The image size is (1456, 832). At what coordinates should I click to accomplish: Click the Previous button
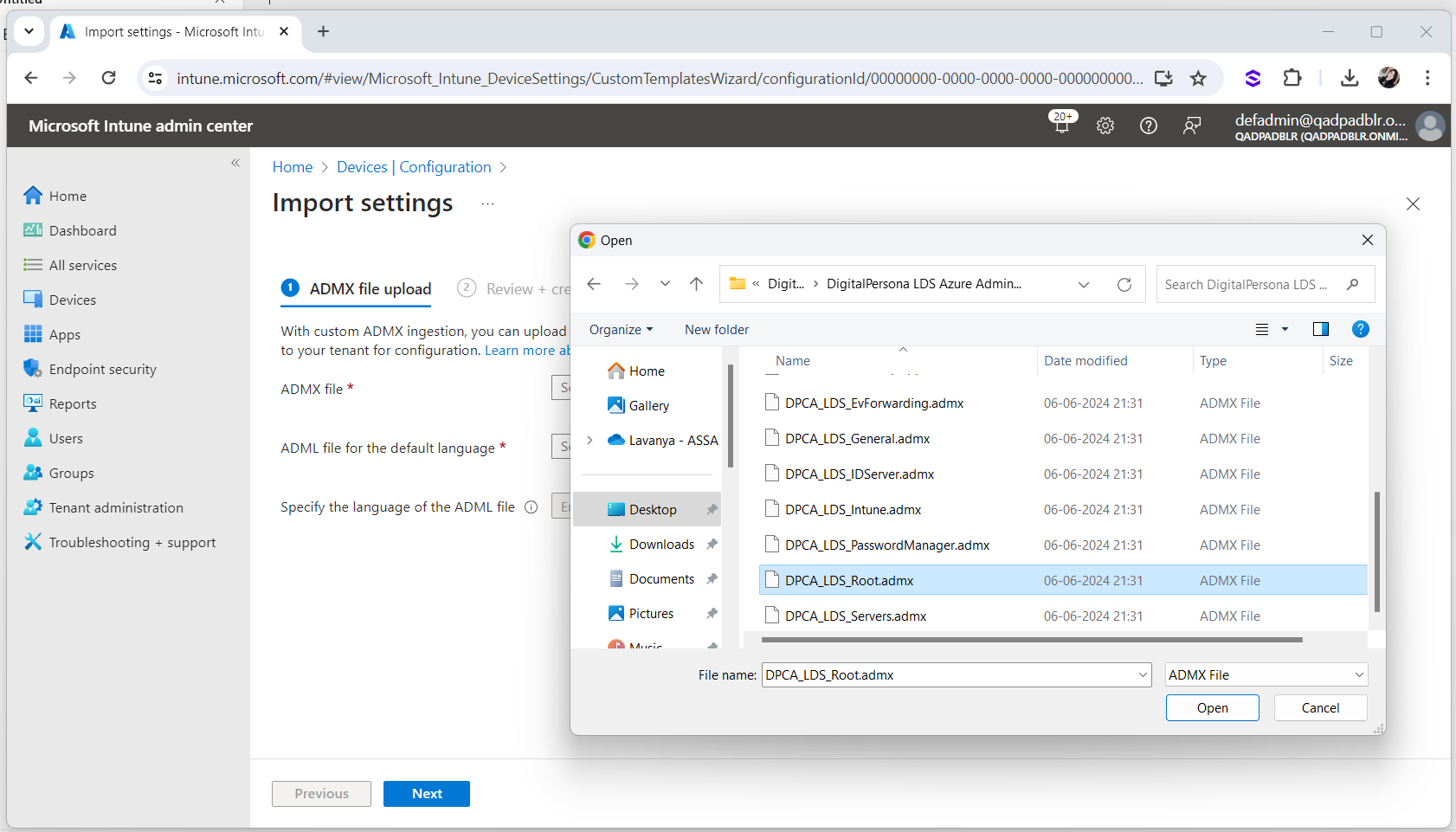(x=321, y=794)
